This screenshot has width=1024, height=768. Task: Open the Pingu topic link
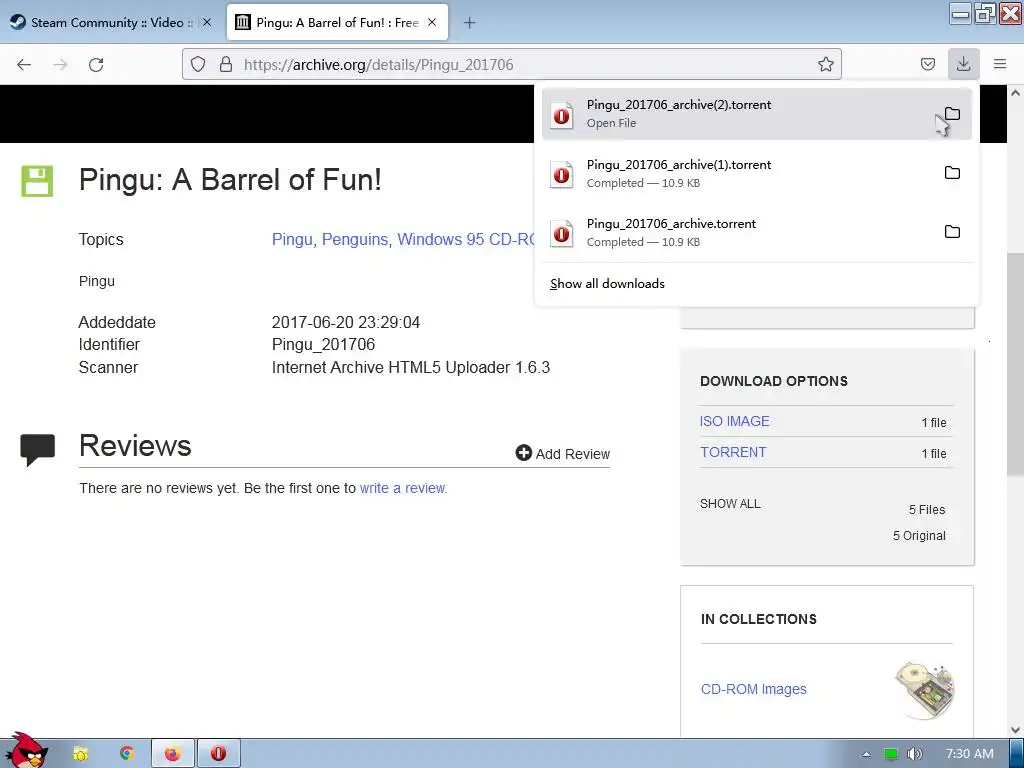click(292, 239)
